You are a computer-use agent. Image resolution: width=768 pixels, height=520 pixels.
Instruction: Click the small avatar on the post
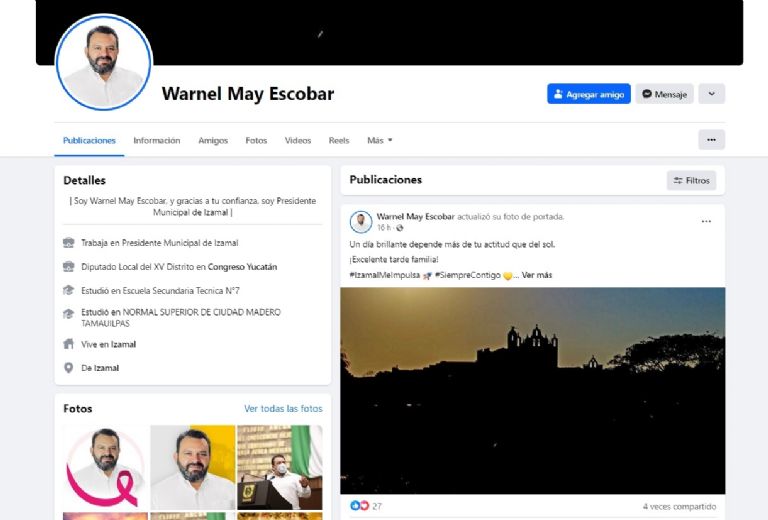[x=361, y=222]
